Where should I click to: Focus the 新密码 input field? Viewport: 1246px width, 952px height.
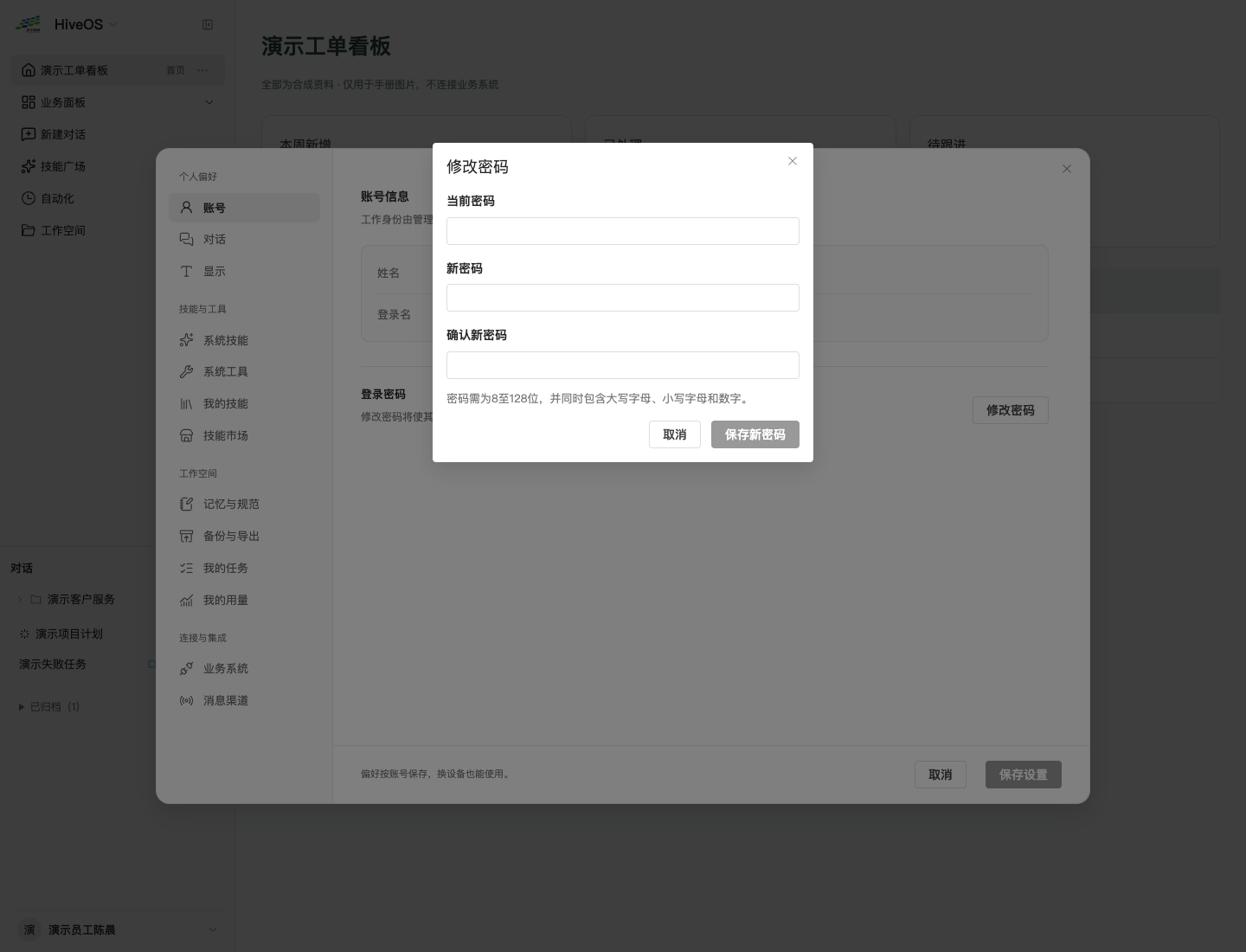tap(623, 298)
